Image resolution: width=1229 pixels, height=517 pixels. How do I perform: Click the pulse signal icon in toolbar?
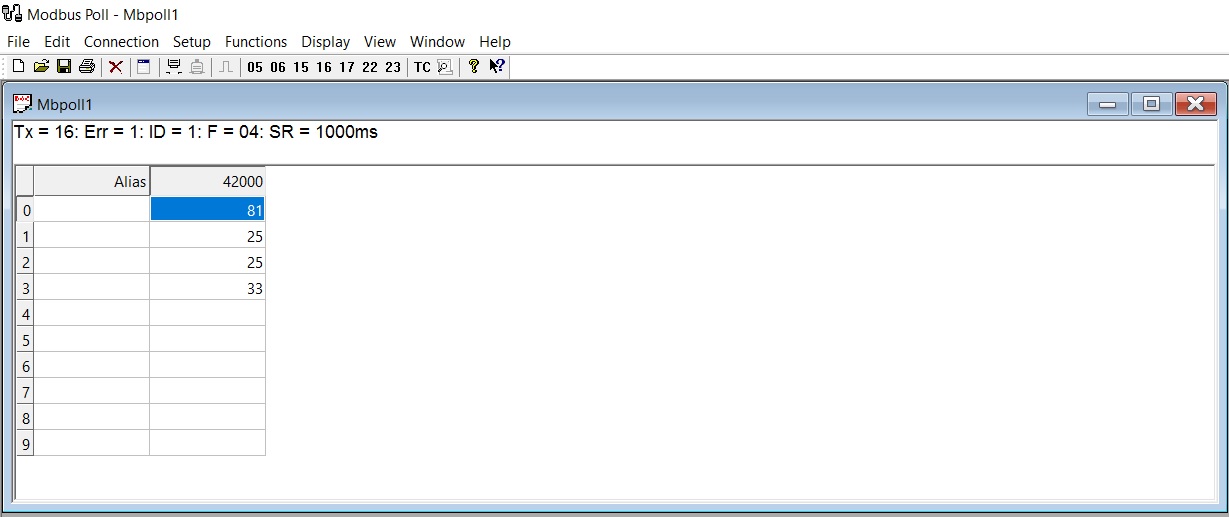227,67
